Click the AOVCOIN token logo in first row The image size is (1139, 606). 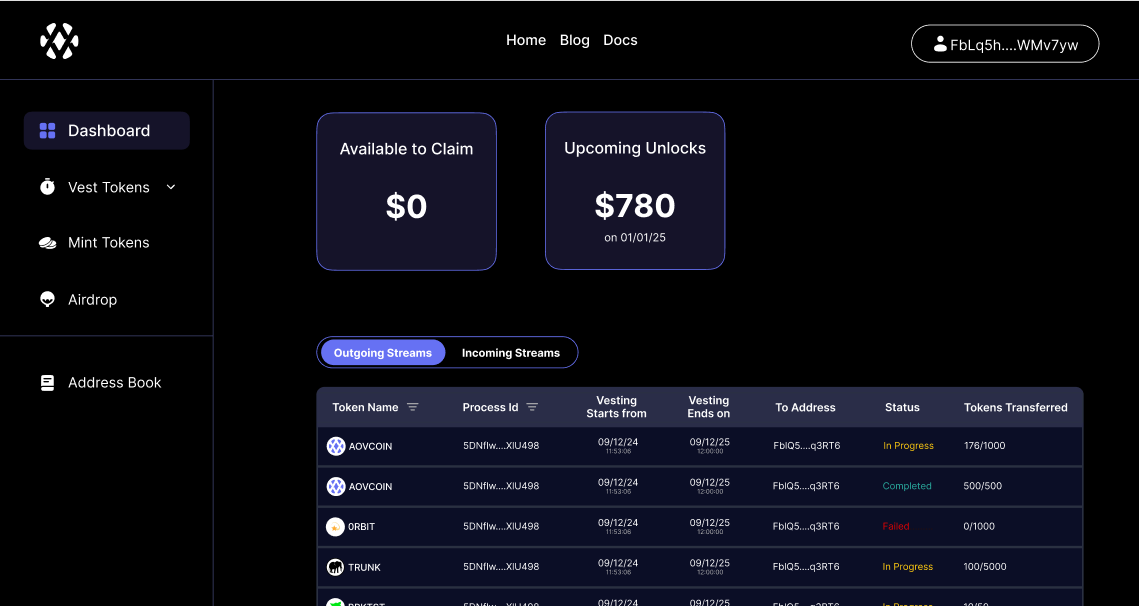click(x=335, y=446)
